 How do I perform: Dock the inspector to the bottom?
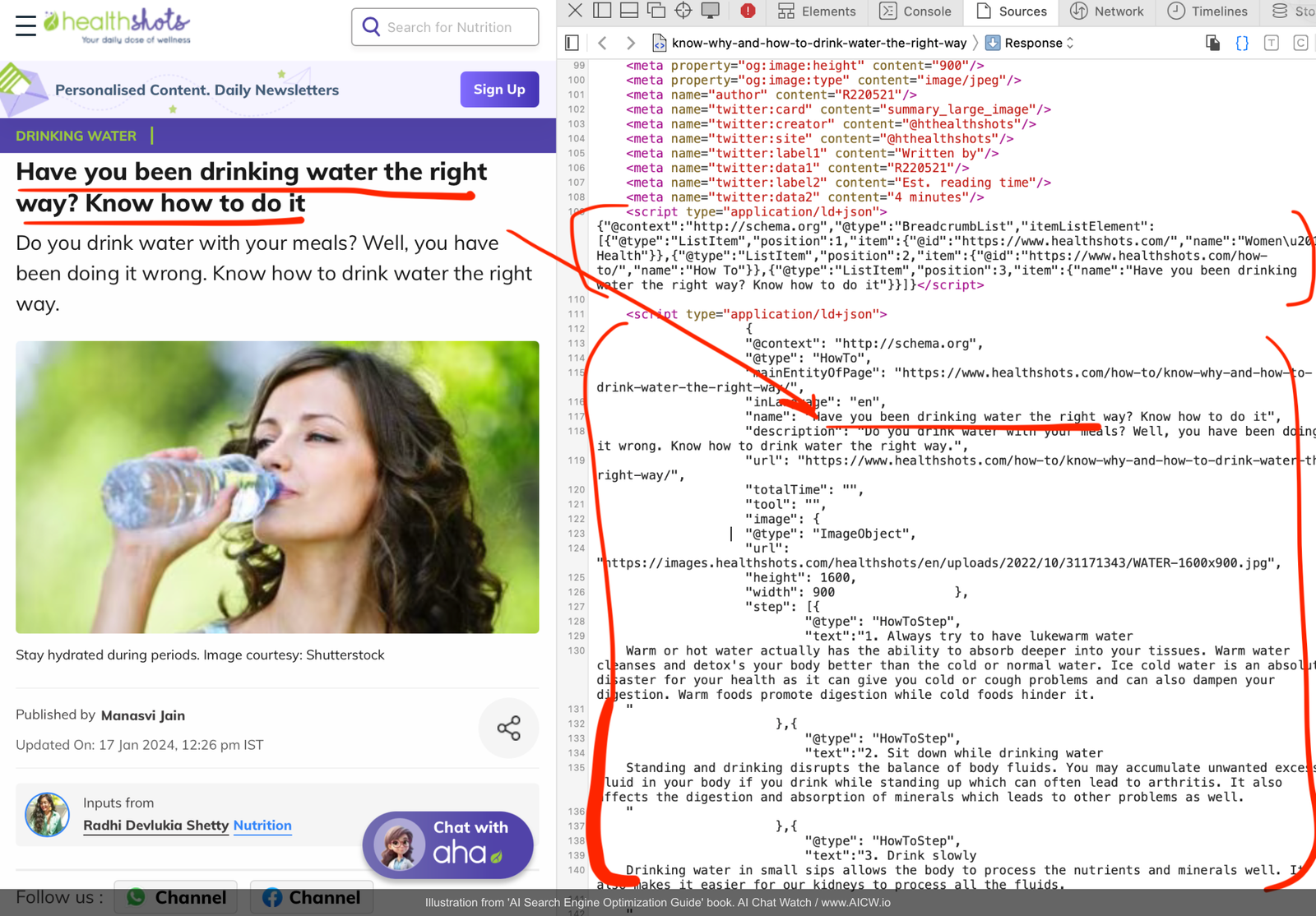[x=629, y=11]
